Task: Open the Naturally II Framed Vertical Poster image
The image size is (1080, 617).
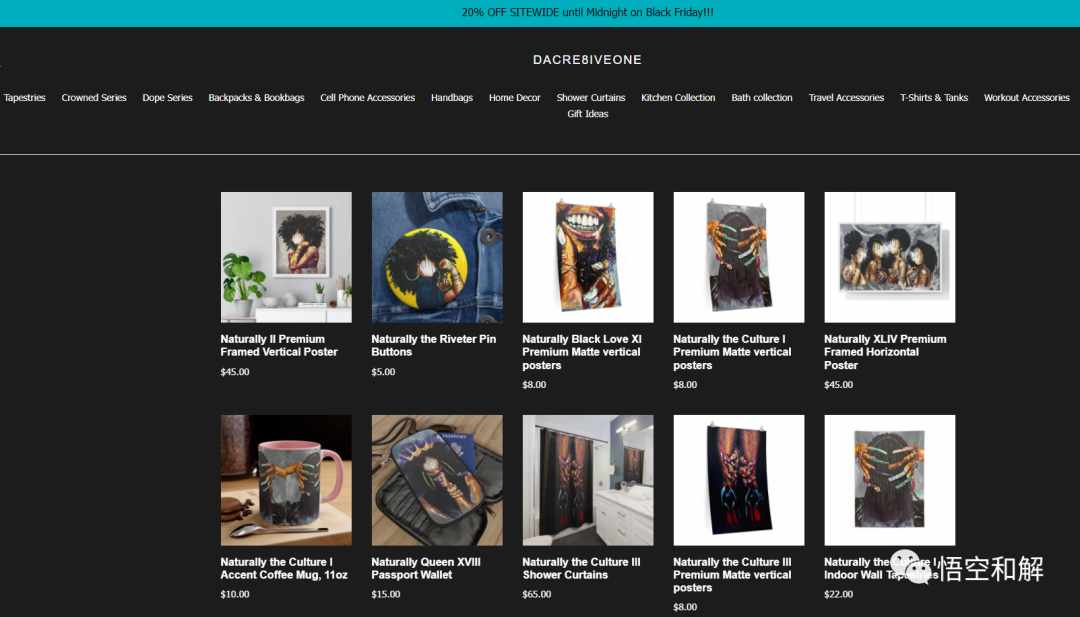Action: (x=286, y=257)
